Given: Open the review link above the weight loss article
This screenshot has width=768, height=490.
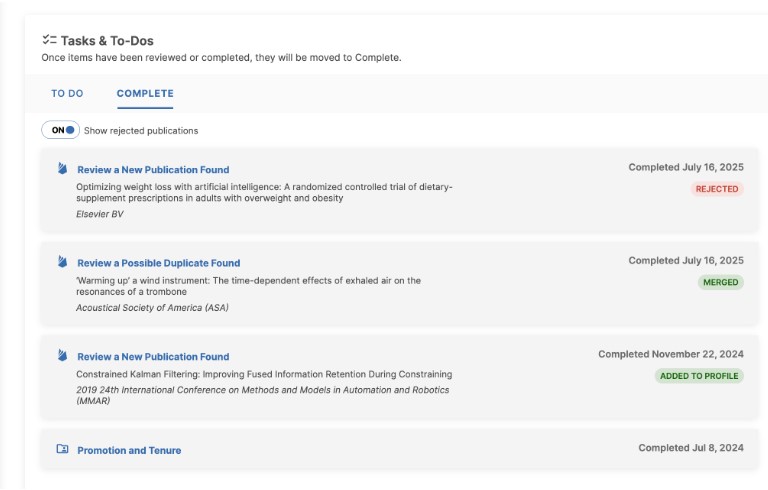Looking at the screenshot, I should click(153, 170).
